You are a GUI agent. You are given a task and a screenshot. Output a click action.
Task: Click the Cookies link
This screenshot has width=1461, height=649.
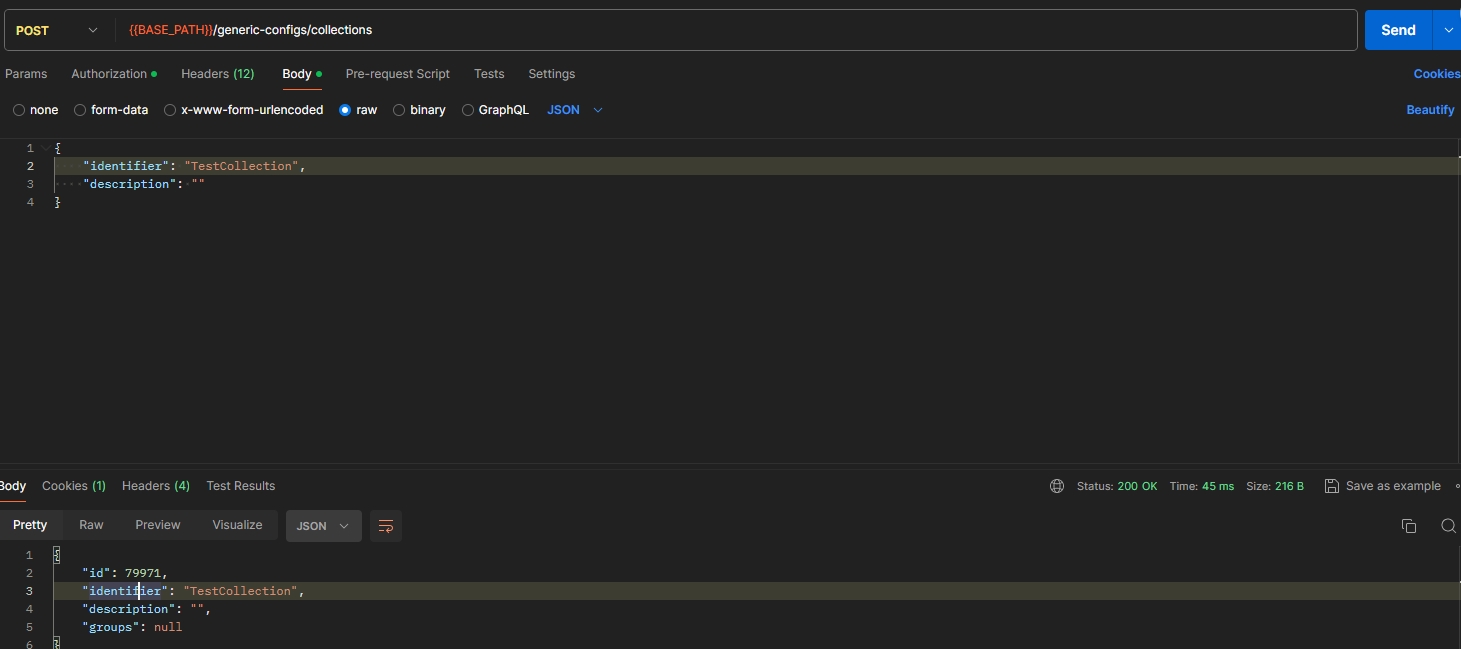[x=1436, y=74]
